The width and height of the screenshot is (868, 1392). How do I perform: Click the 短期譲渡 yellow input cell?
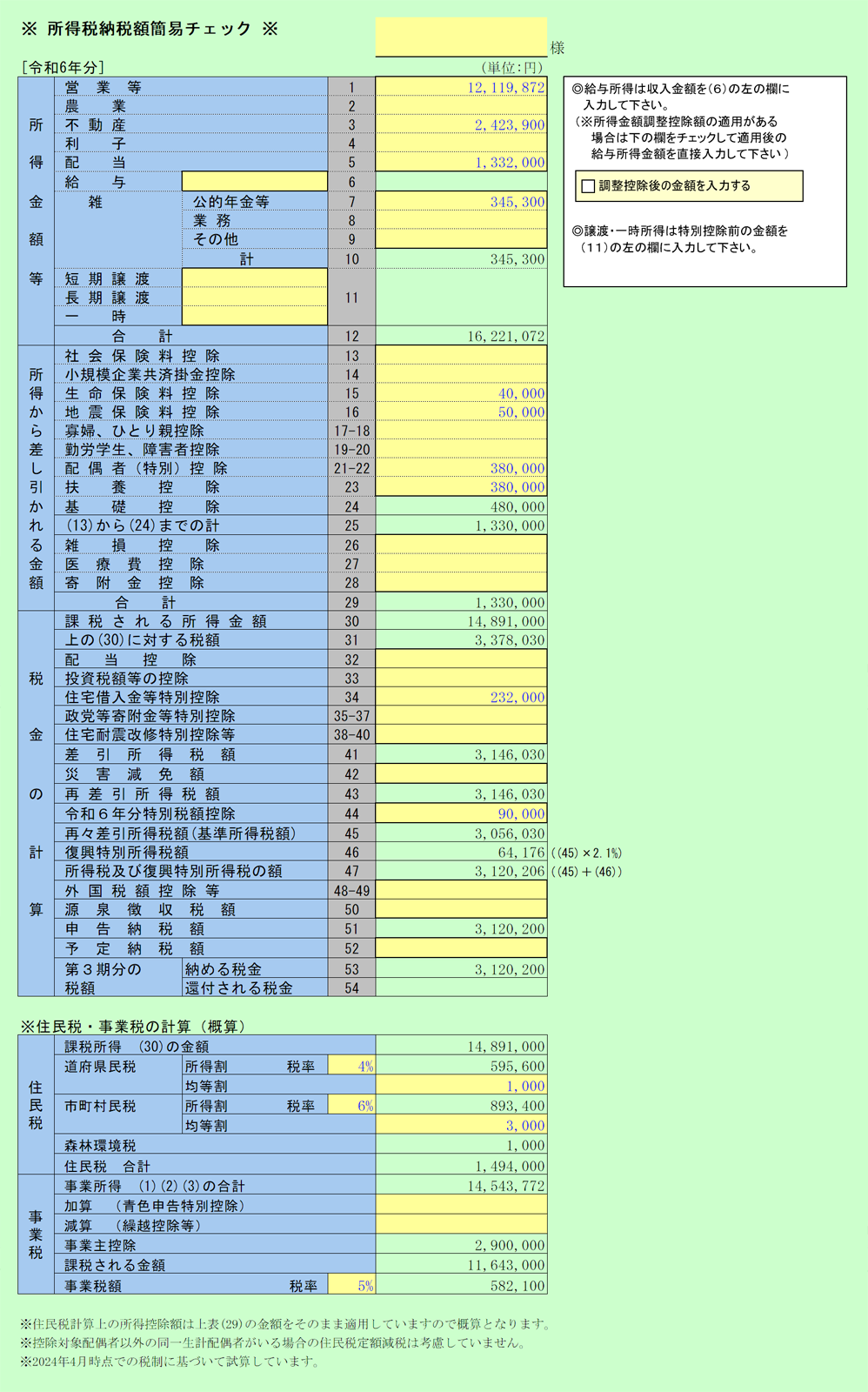pos(254,278)
